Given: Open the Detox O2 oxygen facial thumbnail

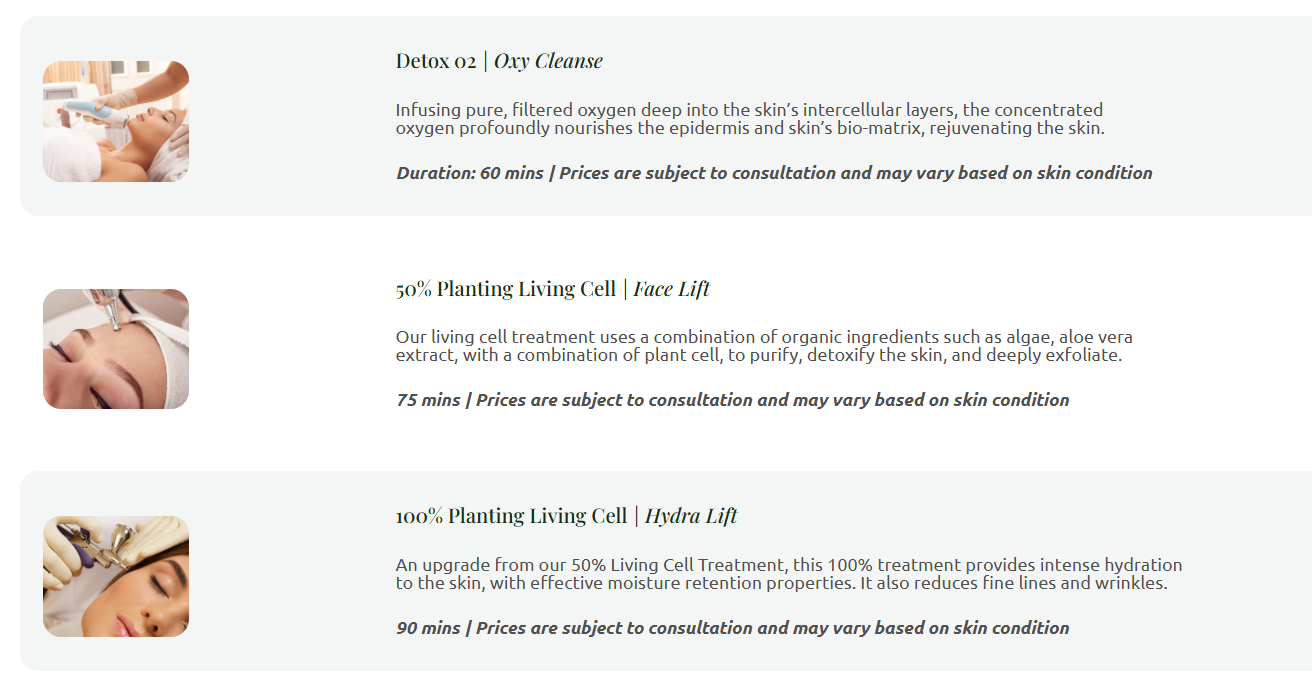Looking at the screenshot, I should point(116,121).
